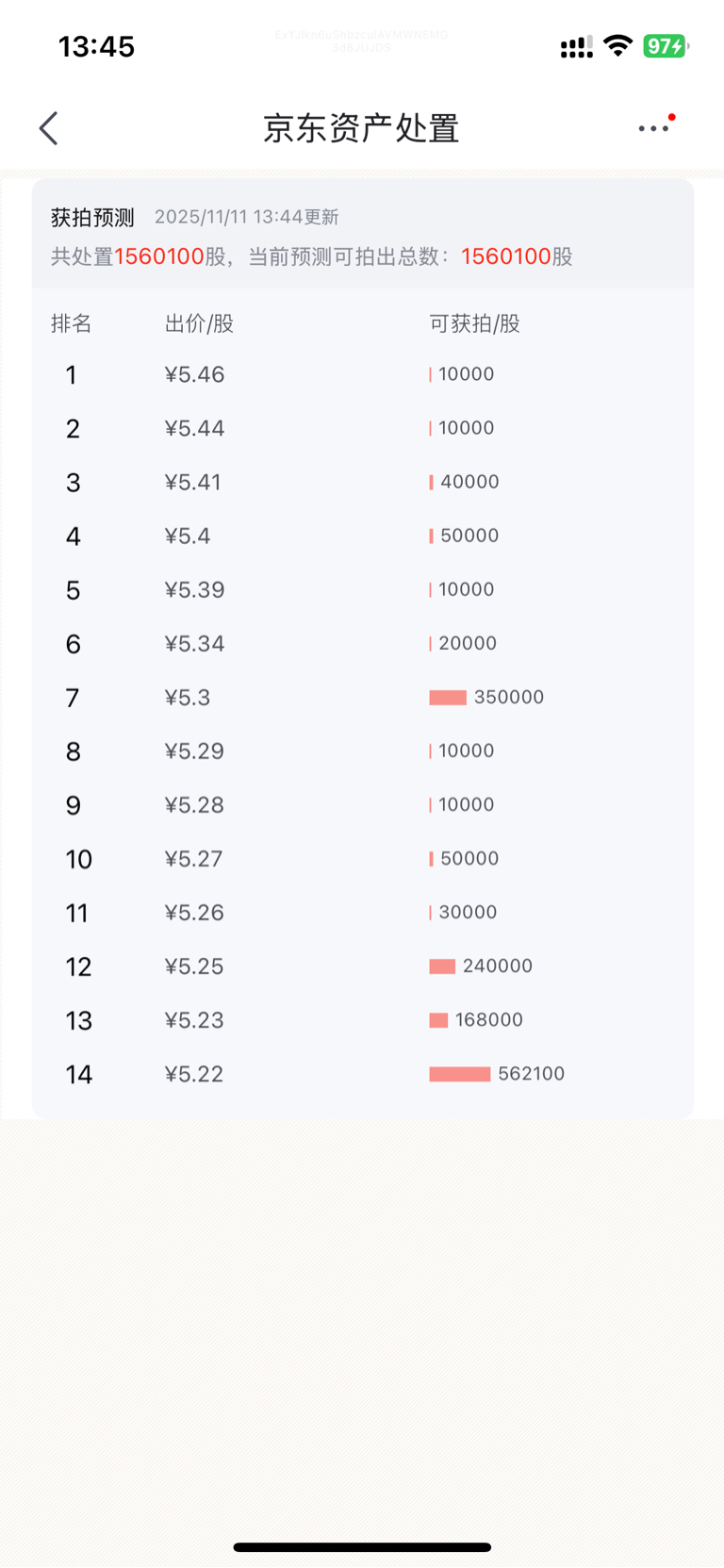Tap the cellular signal bars icon

tap(576, 47)
